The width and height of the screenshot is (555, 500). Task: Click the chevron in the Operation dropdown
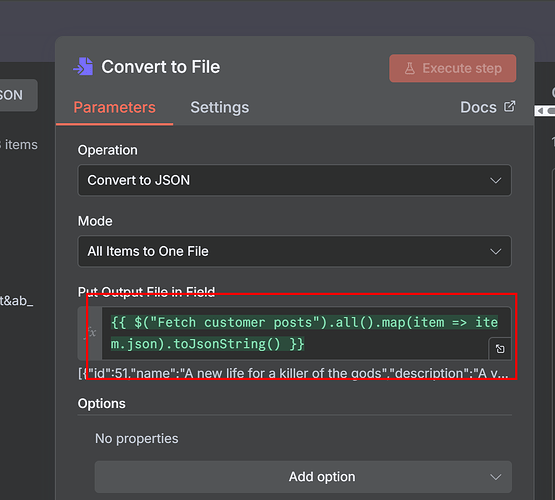tap(496, 180)
